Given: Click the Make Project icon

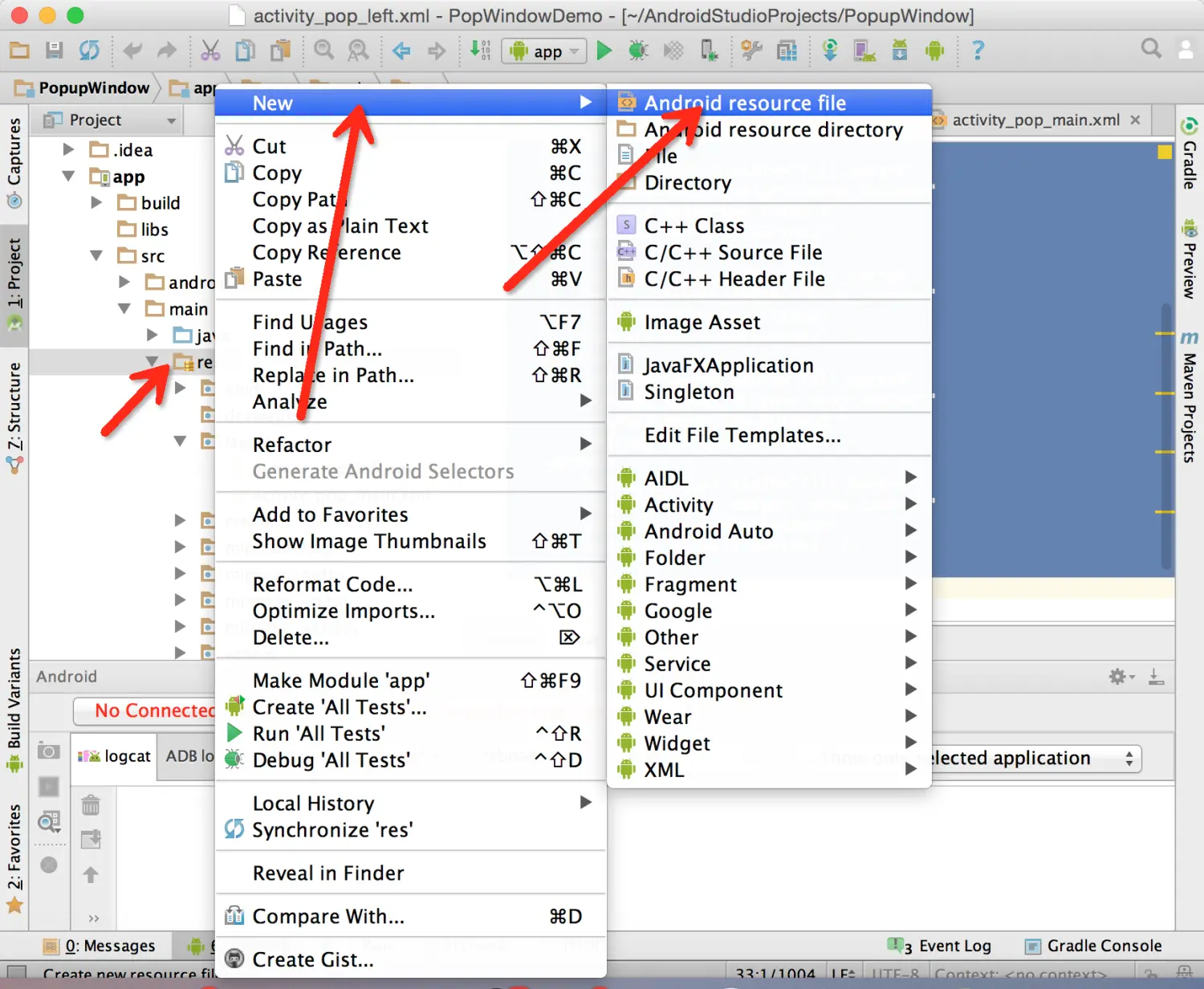Looking at the screenshot, I should click(480, 51).
